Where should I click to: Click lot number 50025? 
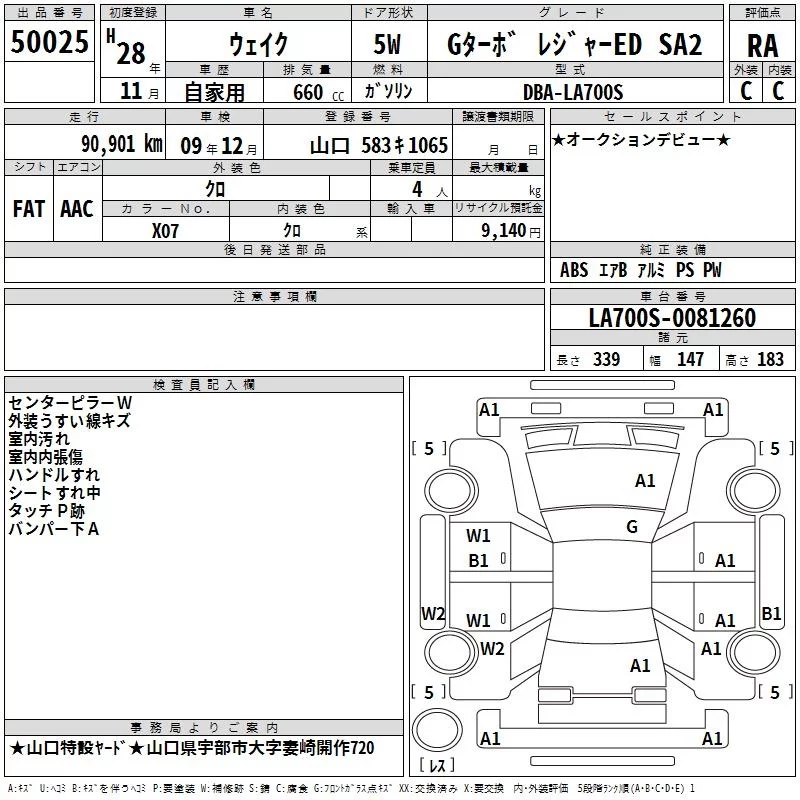[x=49, y=42]
